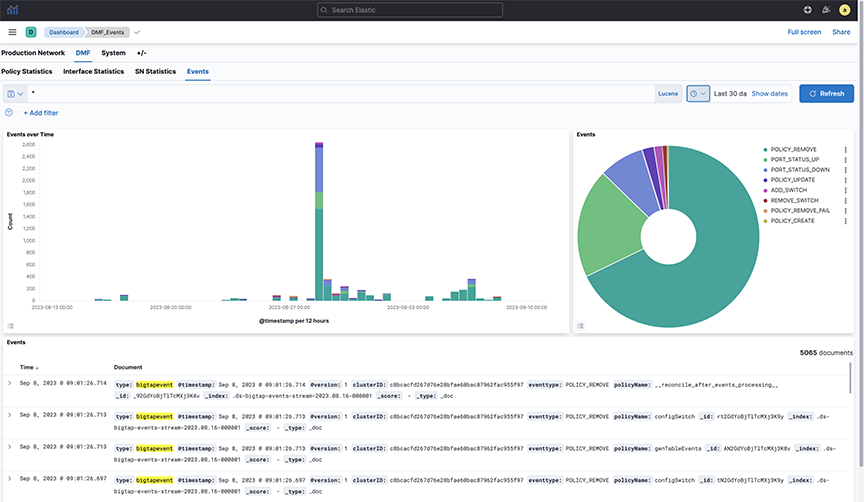Toggle legend on Events over Time chart
The width and height of the screenshot is (864, 502).
10,326
